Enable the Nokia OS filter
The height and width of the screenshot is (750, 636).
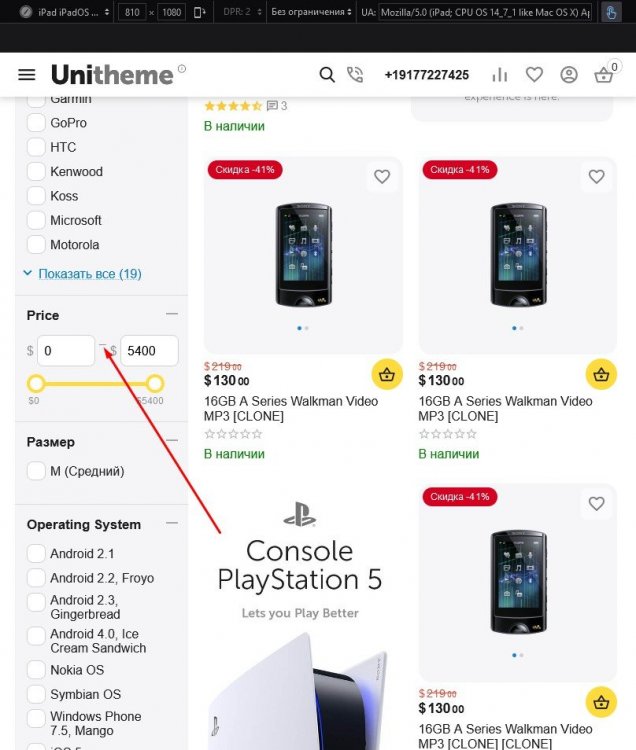coord(36,670)
